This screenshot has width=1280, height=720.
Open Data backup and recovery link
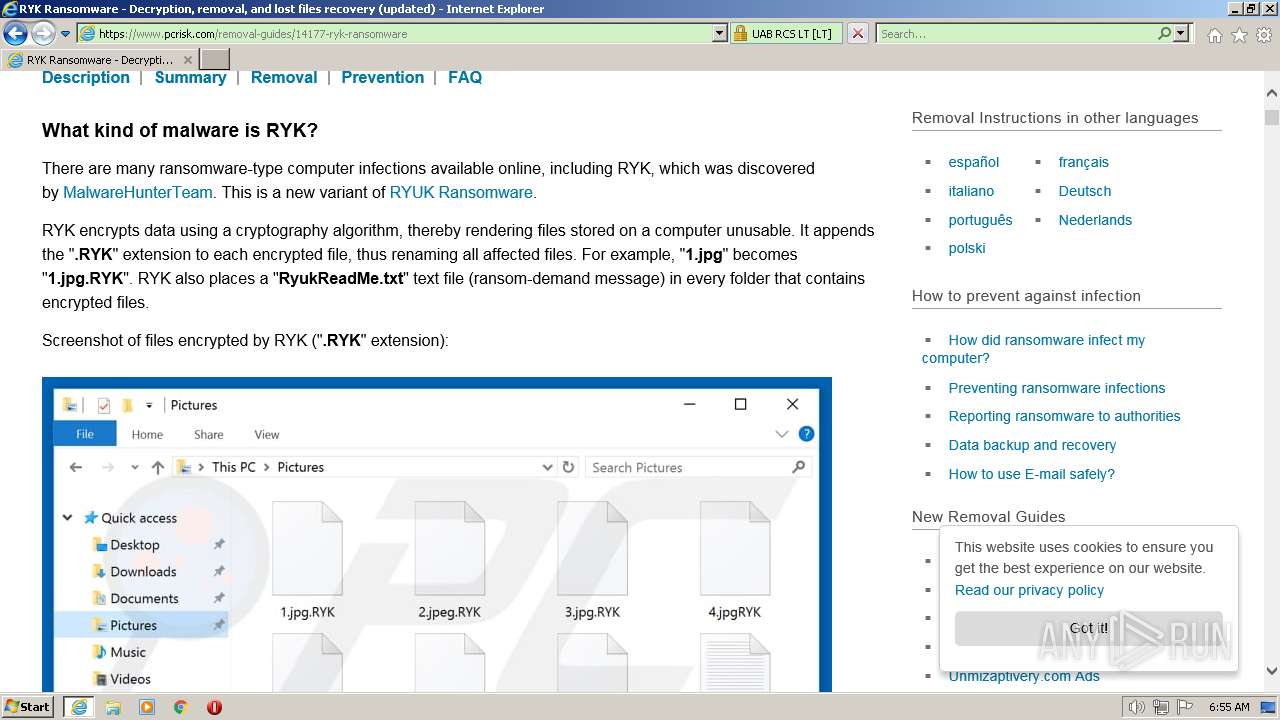1032,445
